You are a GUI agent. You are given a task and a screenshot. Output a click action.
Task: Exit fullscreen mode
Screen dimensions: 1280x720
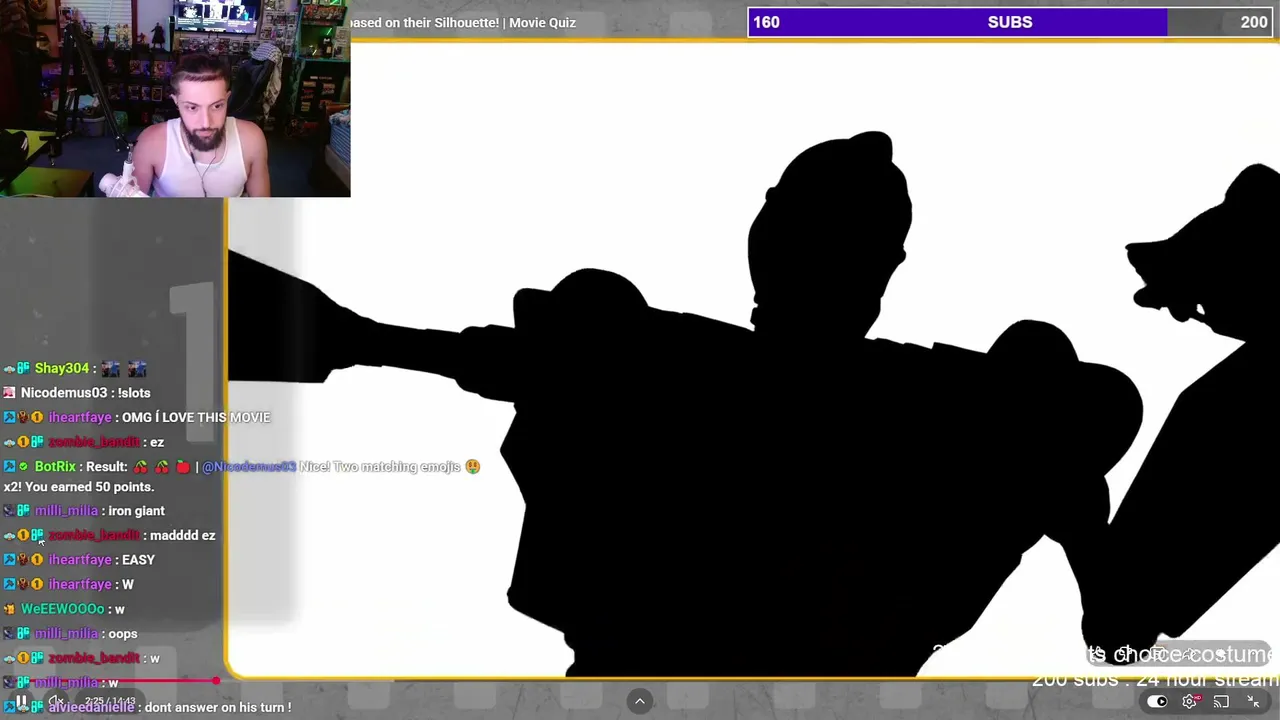tap(1253, 702)
